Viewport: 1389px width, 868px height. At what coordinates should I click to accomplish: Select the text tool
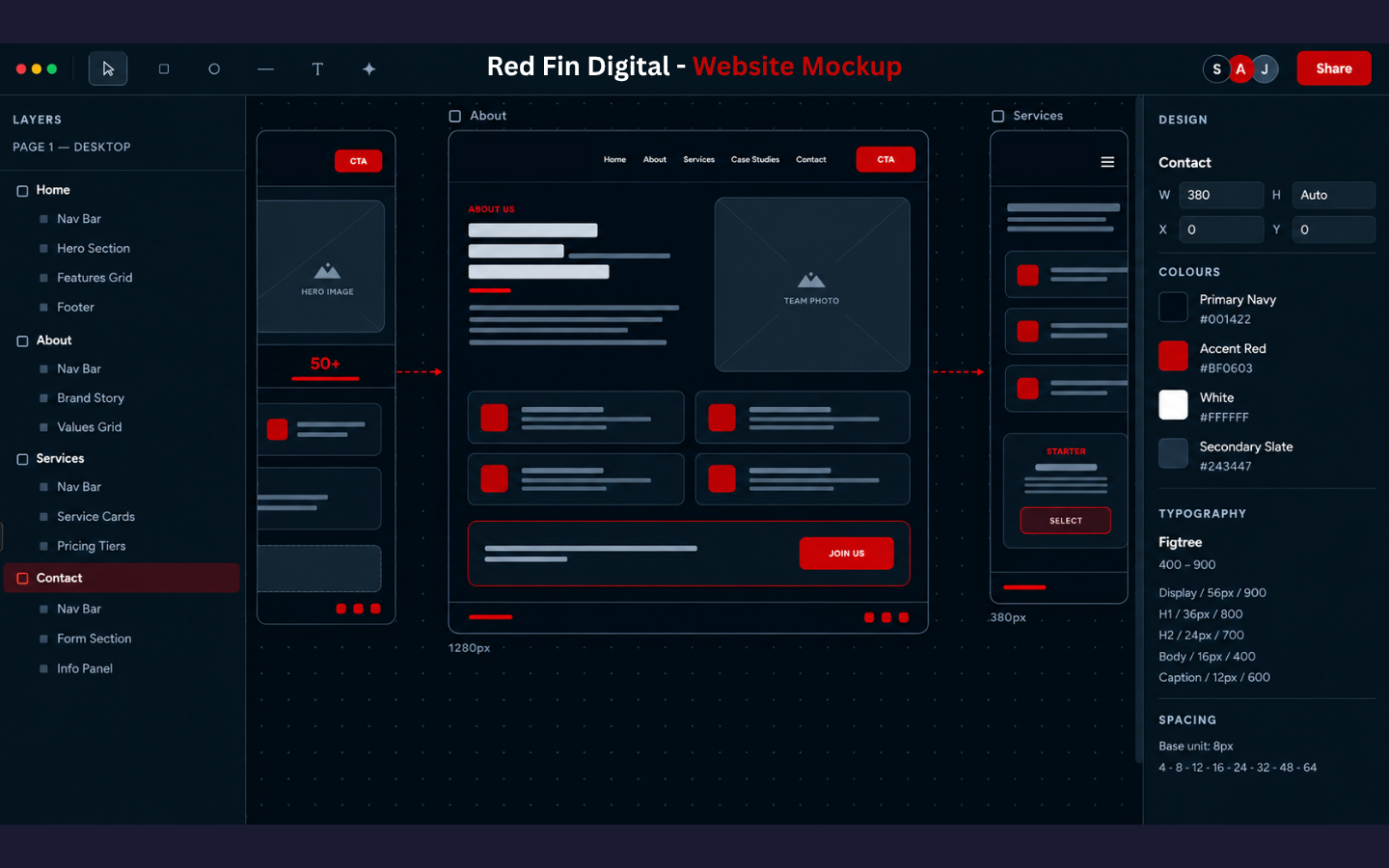click(317, 68)
